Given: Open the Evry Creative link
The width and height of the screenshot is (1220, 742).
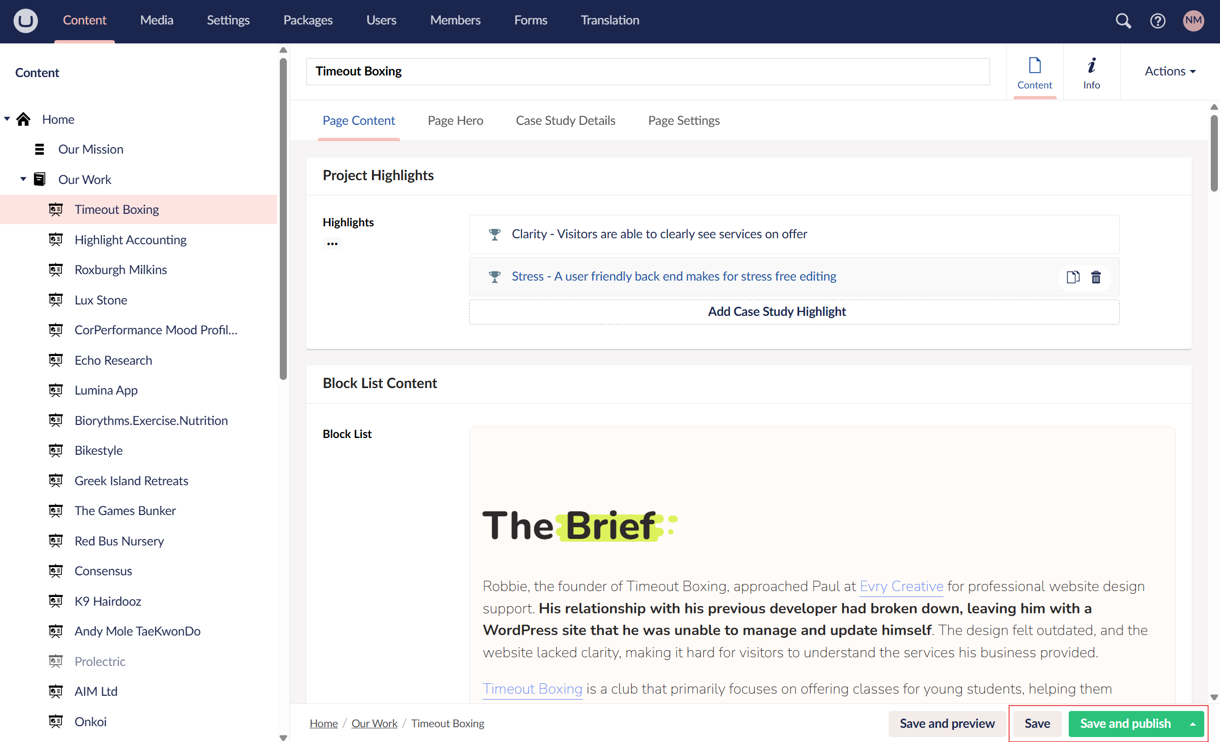Looking at the screenshot, I should coord(901,587).
